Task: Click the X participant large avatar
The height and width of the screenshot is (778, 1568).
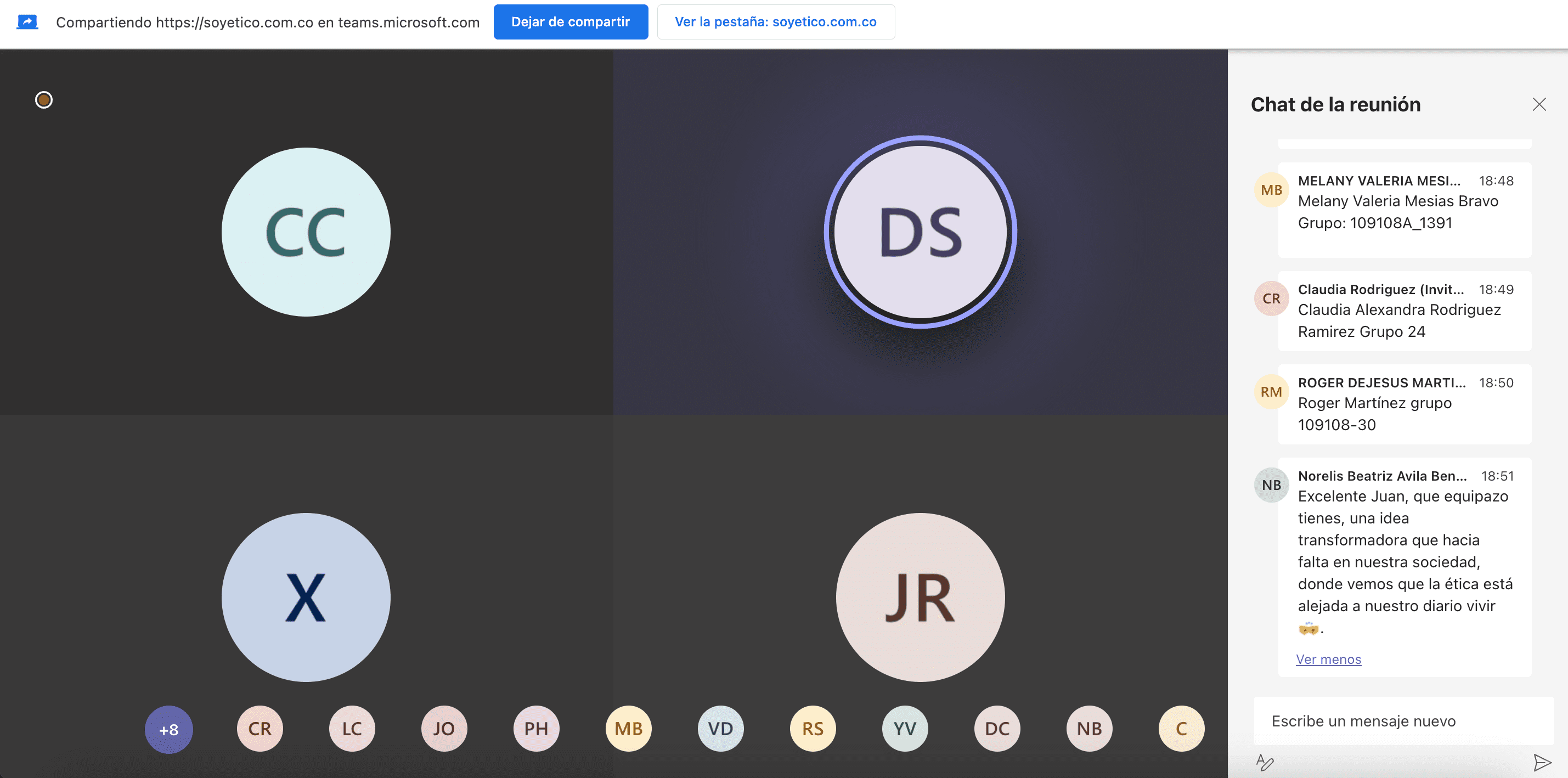Action: [x=306, y=597]
